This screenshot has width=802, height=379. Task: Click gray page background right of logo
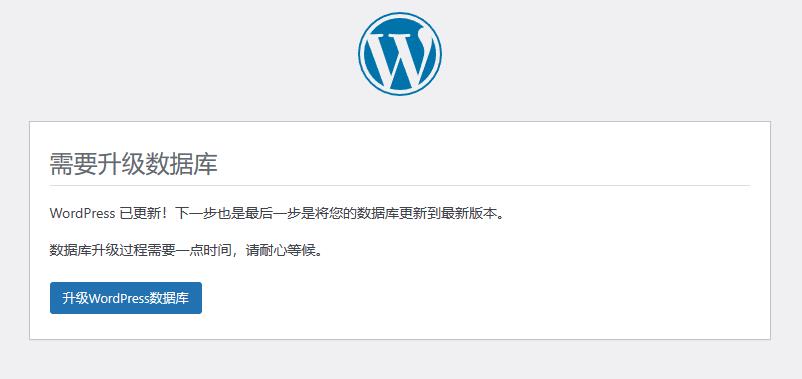click(614, 56)
